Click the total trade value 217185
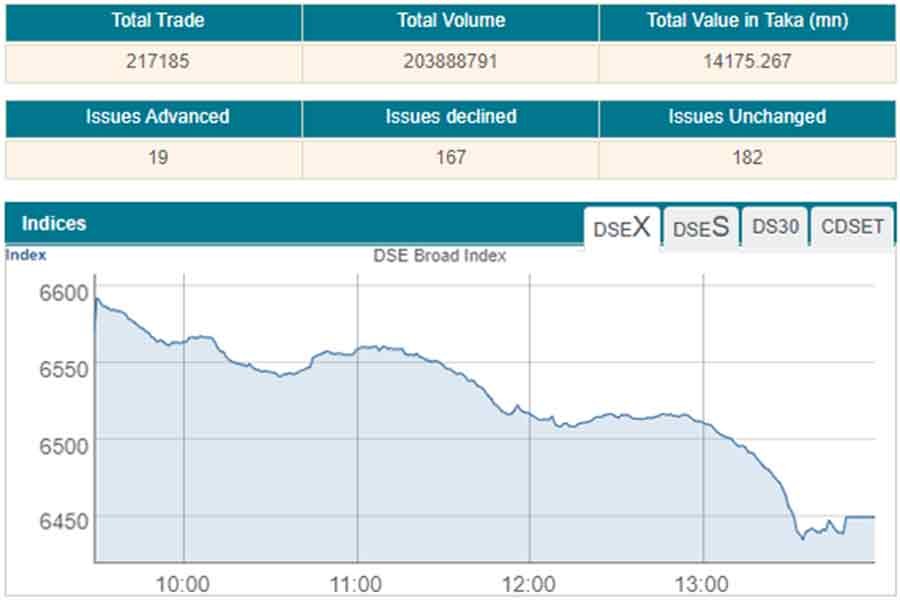The height and width of the screenshot is (600, 900). click(x=153, y=61)
